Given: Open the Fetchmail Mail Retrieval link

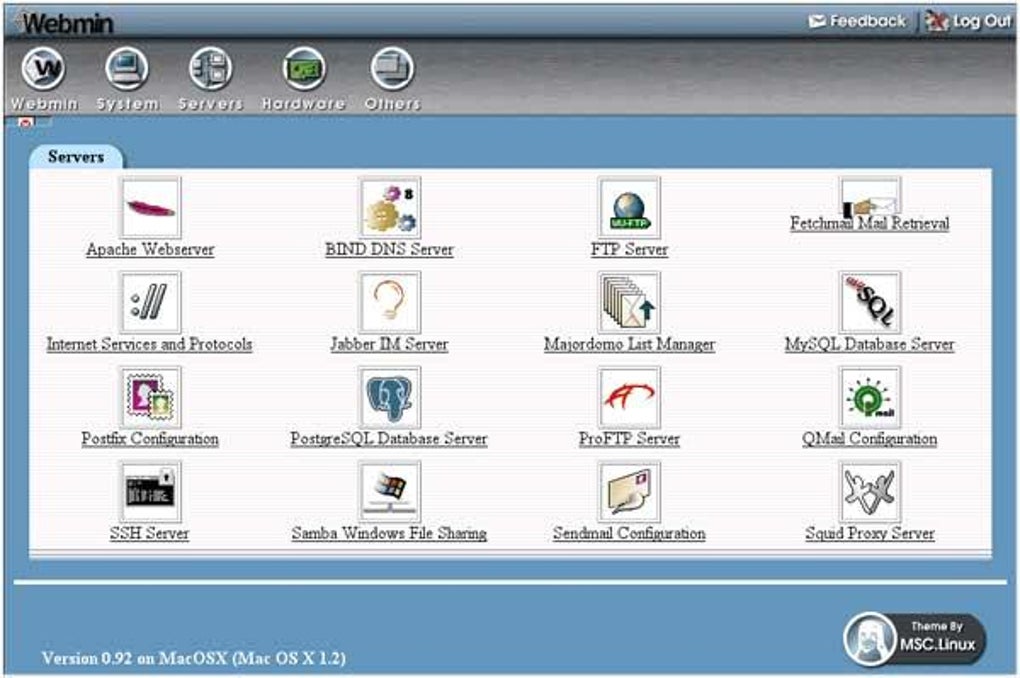Looking at the screenshot, I should click(x=870, y=223).
